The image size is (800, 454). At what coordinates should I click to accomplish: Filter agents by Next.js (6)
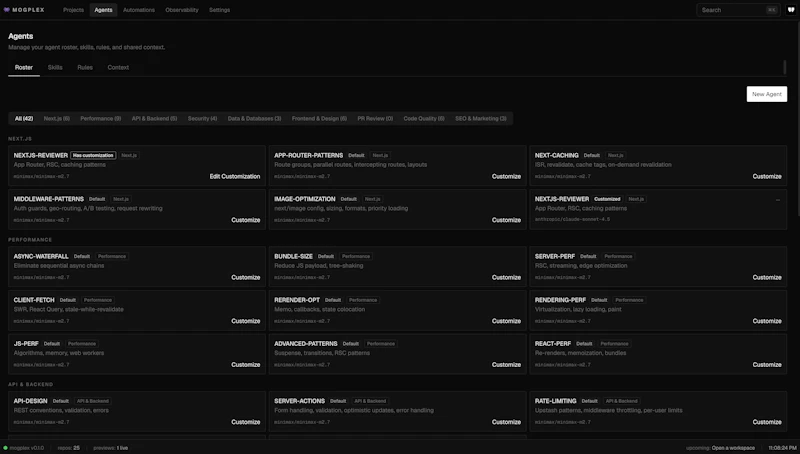(x=57, y=118)
